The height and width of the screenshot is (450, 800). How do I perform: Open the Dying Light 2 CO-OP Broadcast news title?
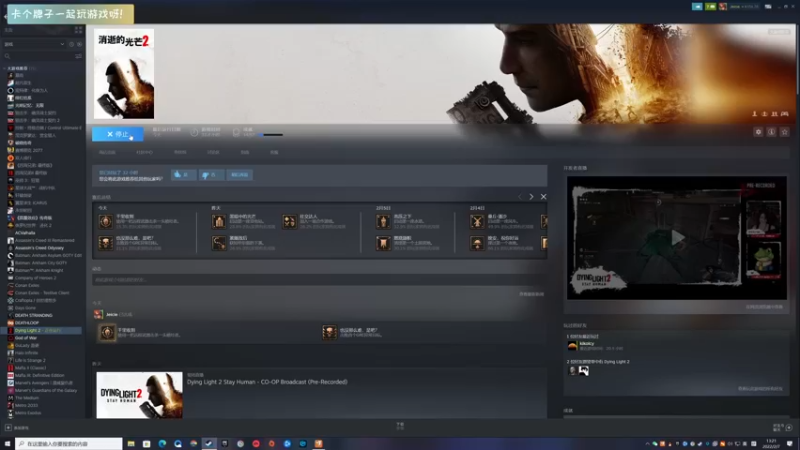coord(267,382)
